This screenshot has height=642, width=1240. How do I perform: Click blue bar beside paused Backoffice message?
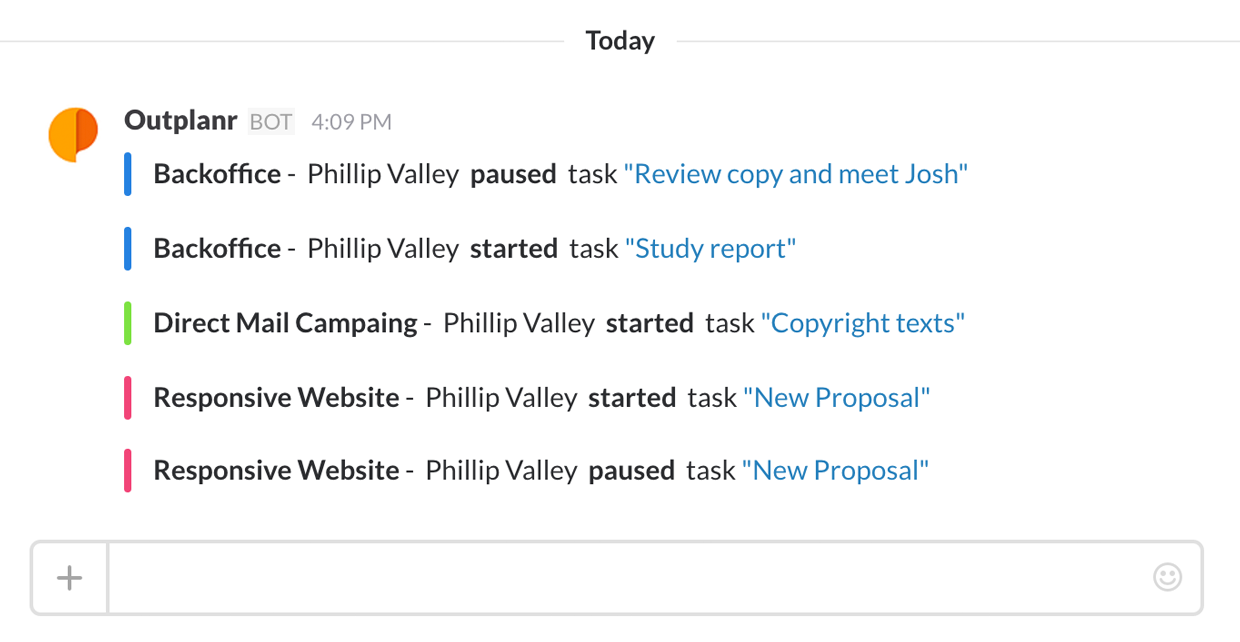click(128, 174)
